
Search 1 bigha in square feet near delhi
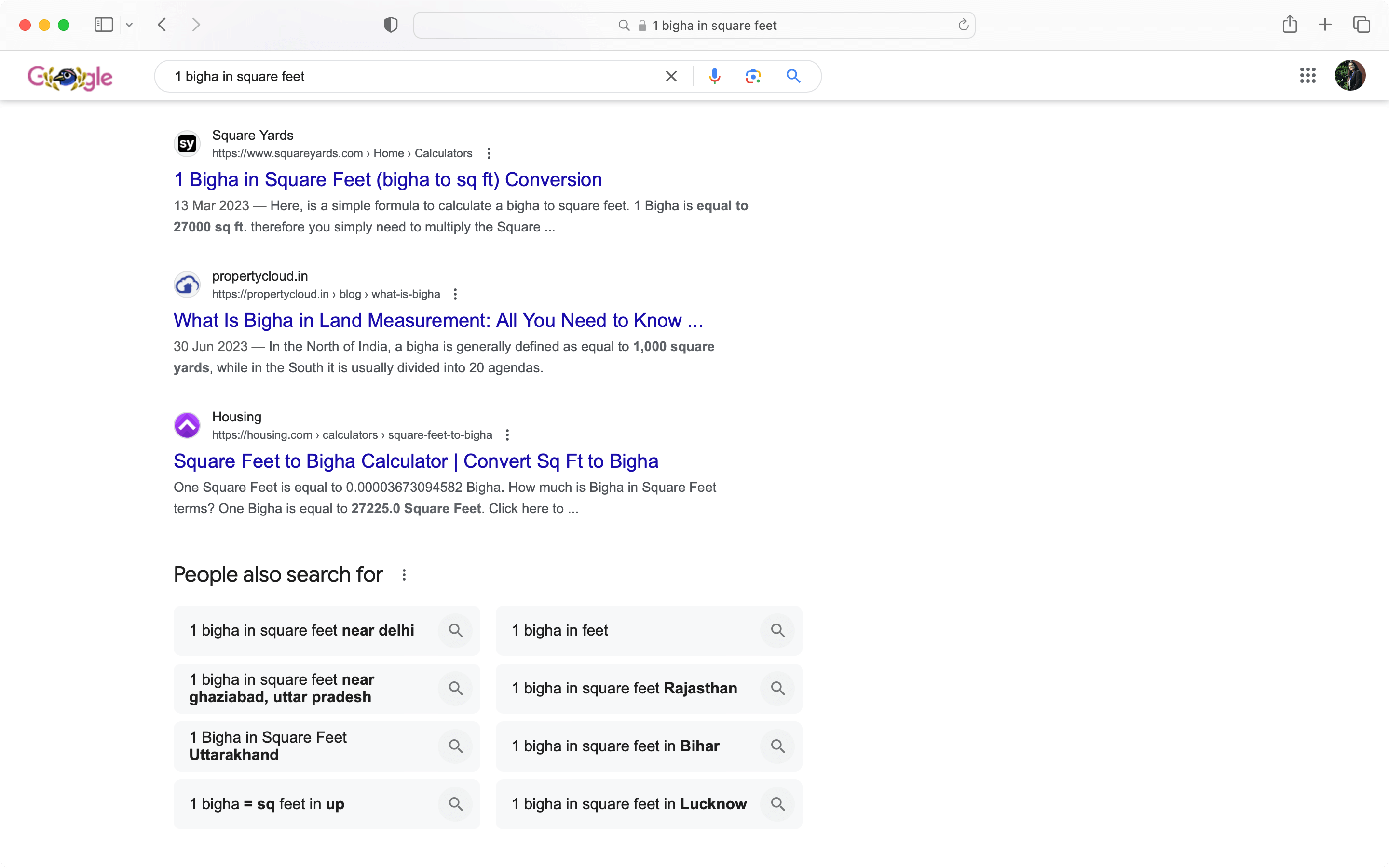coord(327,630)
